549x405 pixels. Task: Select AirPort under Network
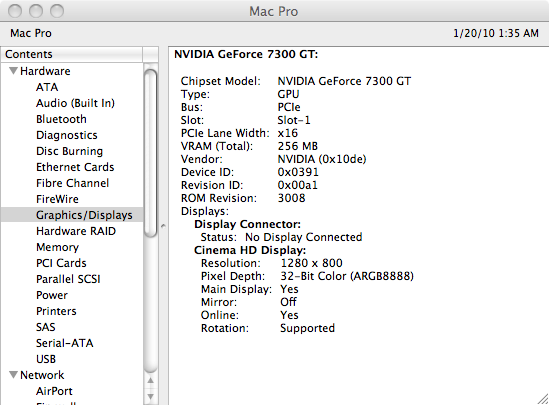54,391
